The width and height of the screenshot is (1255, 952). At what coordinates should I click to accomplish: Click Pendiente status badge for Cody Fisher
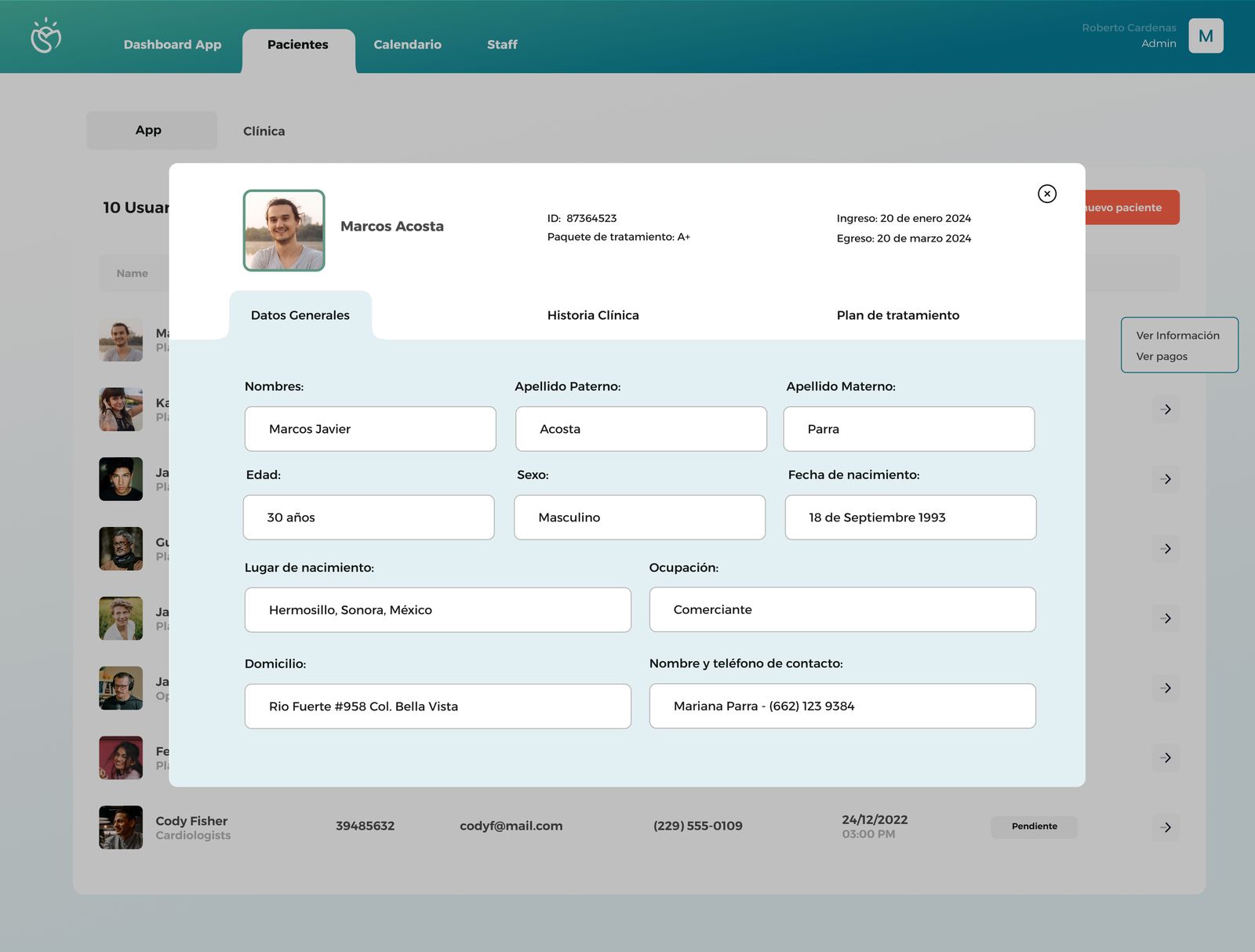[x=1034, y=827]
